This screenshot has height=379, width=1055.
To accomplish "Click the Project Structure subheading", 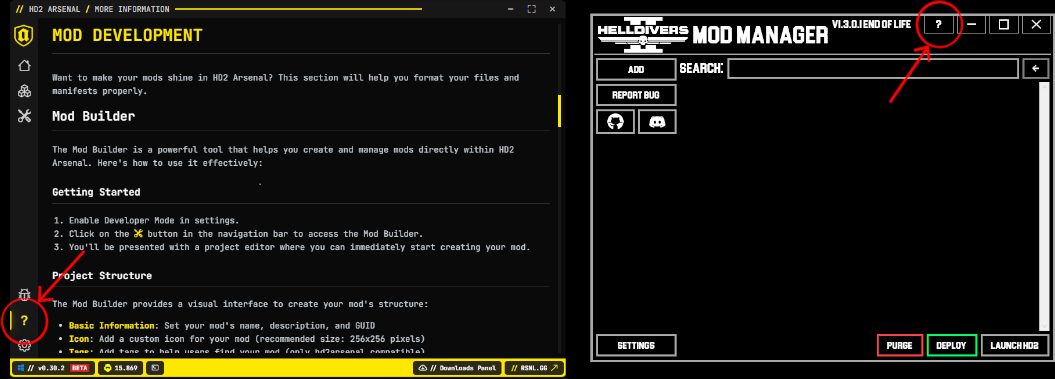I will (102, 275).
